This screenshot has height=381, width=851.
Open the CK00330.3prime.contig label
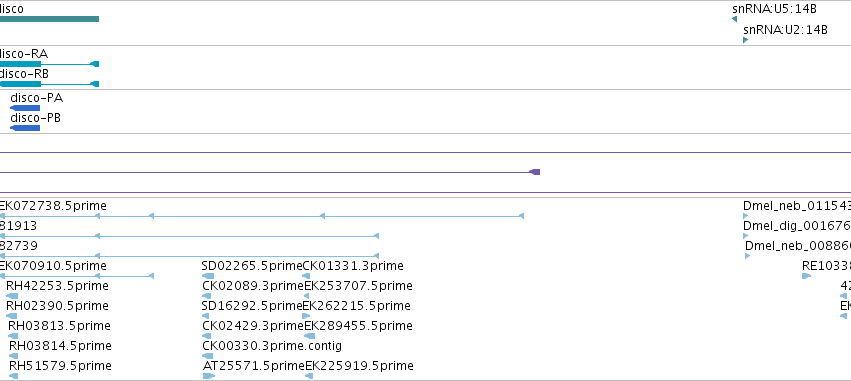pyautogui.click(x=272, y=346)
